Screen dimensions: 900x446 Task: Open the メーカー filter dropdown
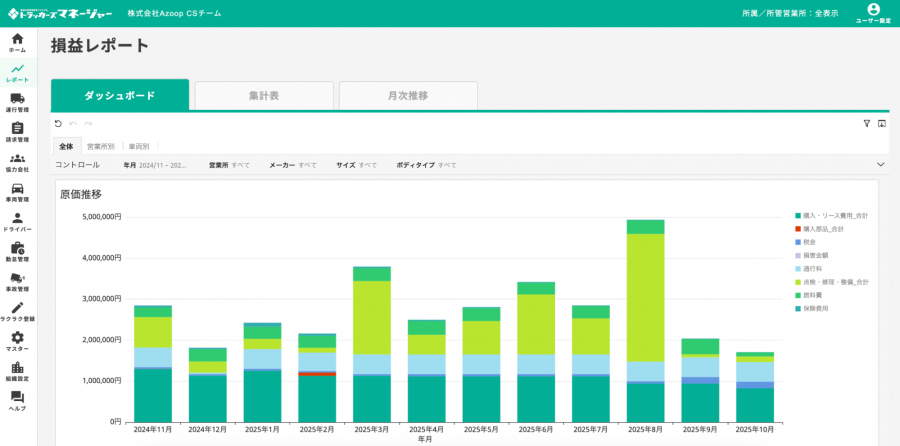tap(293, 165)
